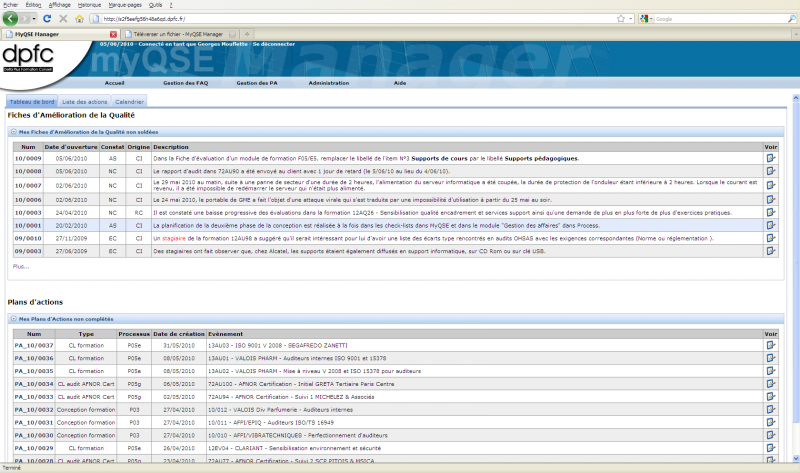Collapse Mes Fiches d'Amélioration non soldées panel

point(14,132)
